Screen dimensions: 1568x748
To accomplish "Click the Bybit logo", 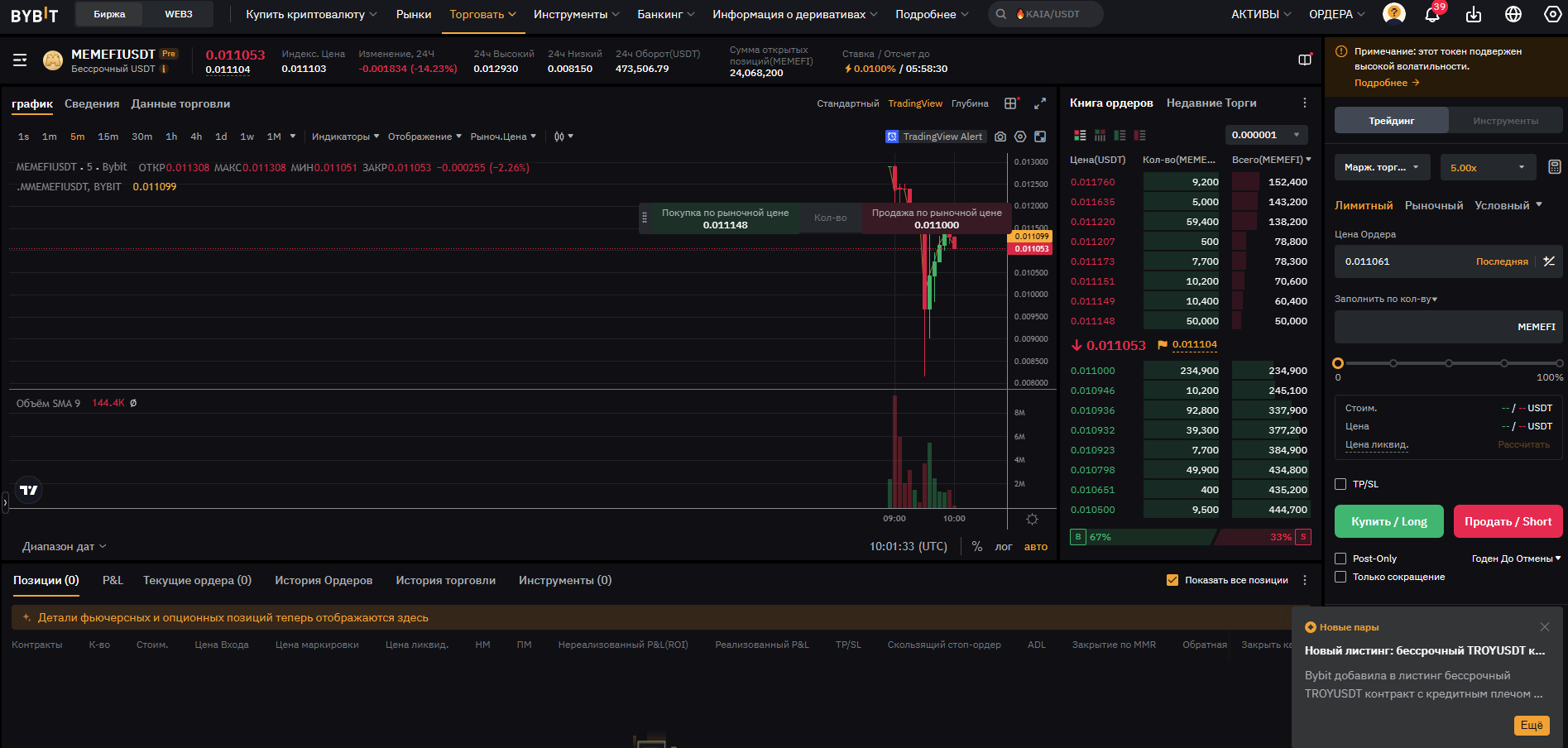I will tap(34, 14).
